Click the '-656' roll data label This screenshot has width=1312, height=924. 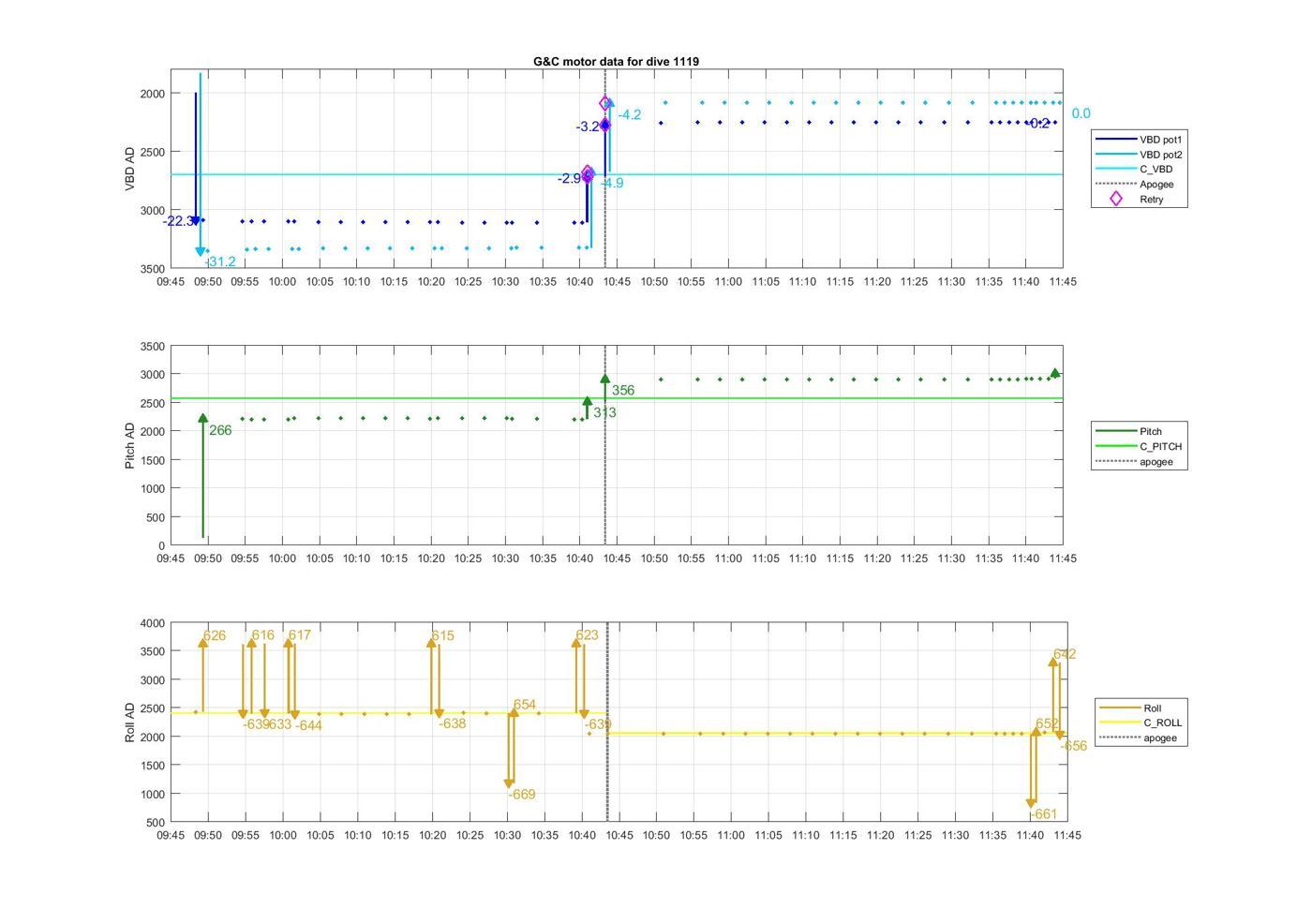click(x=1074, y=746)
